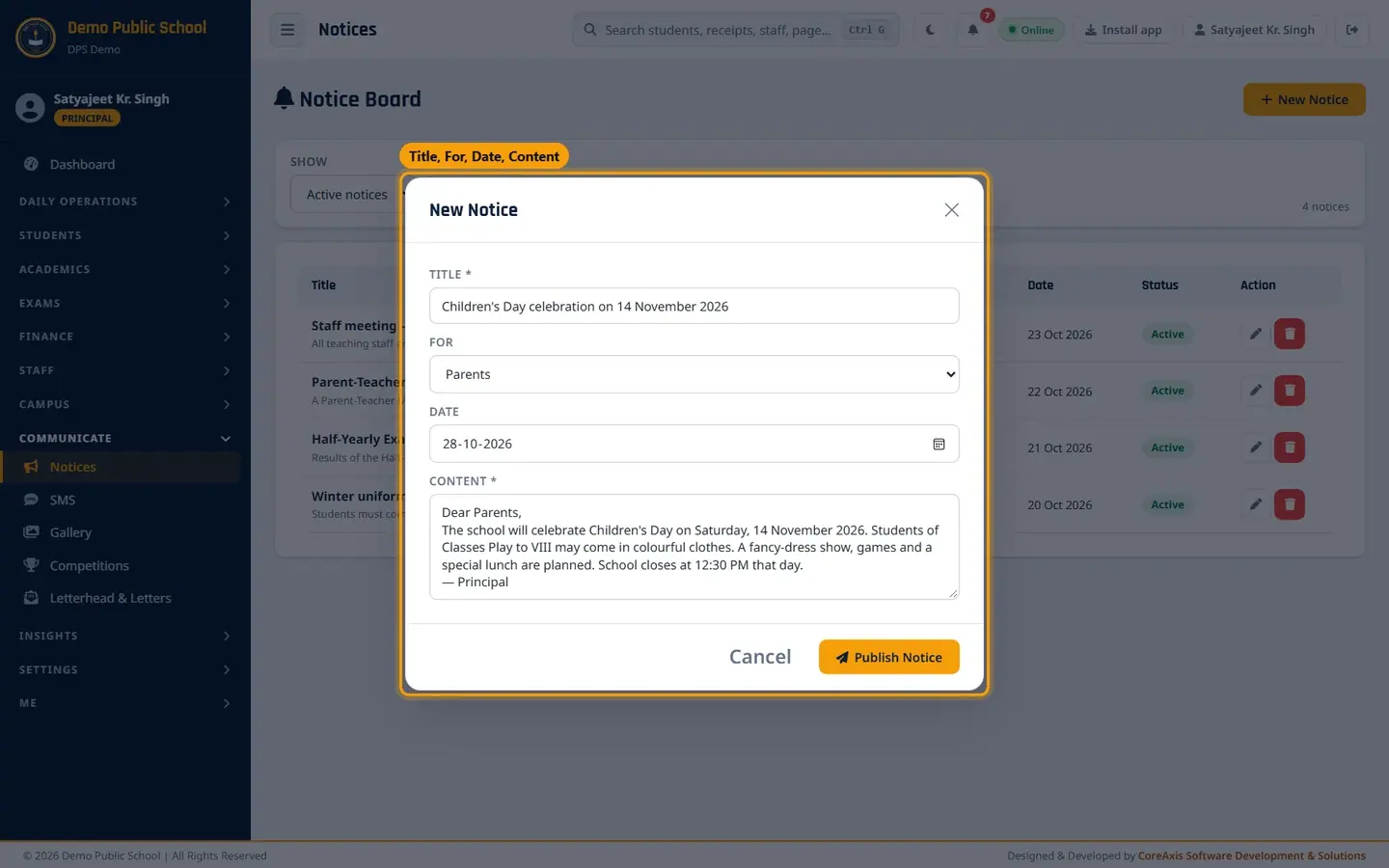Cancel the New Notice dialog

coord(760,657)
